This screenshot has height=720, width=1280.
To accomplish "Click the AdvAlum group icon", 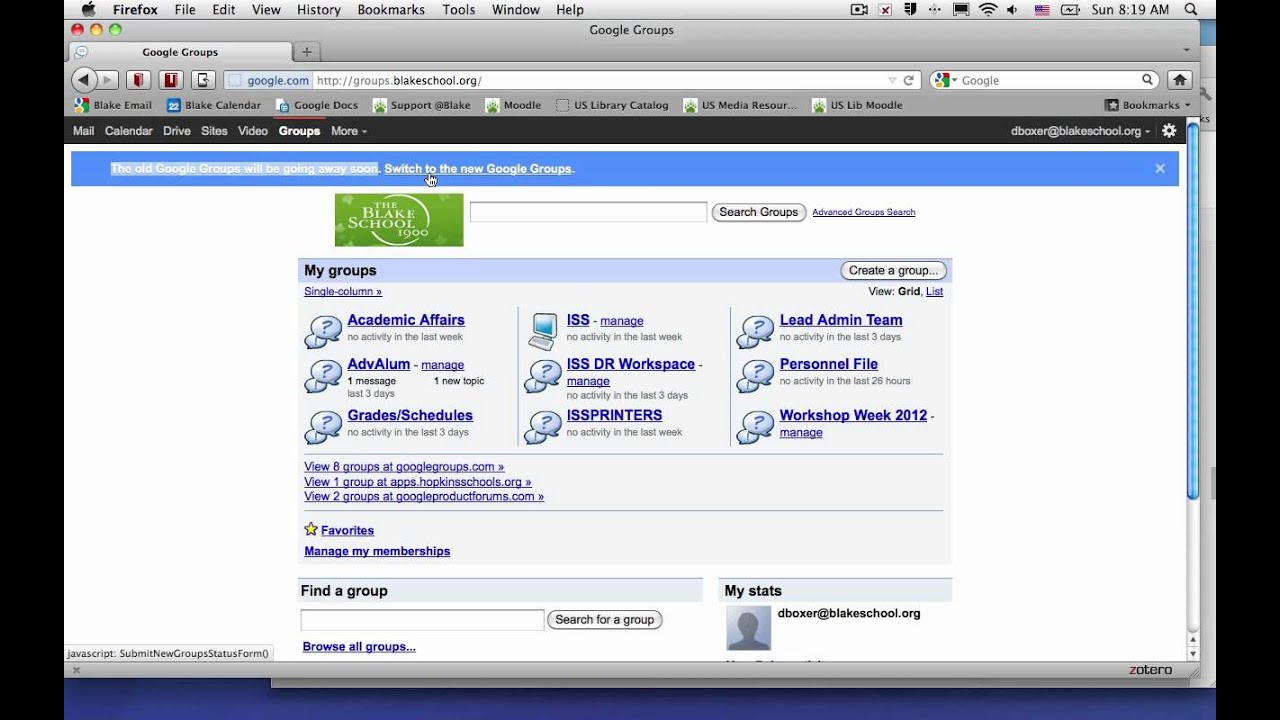I will pos(323,375).
